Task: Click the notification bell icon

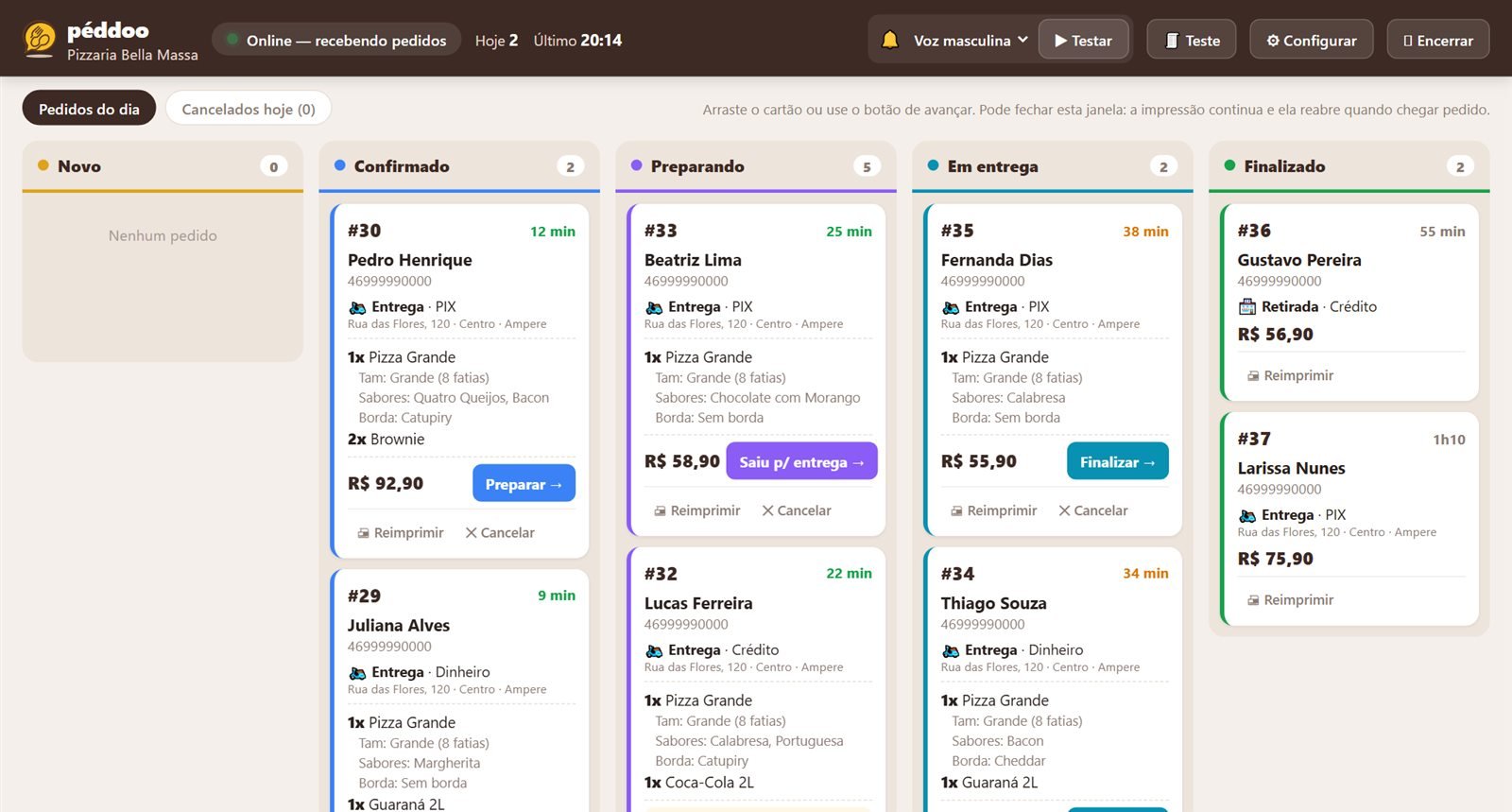Action: pyautogui.click(x=889, y=40)
